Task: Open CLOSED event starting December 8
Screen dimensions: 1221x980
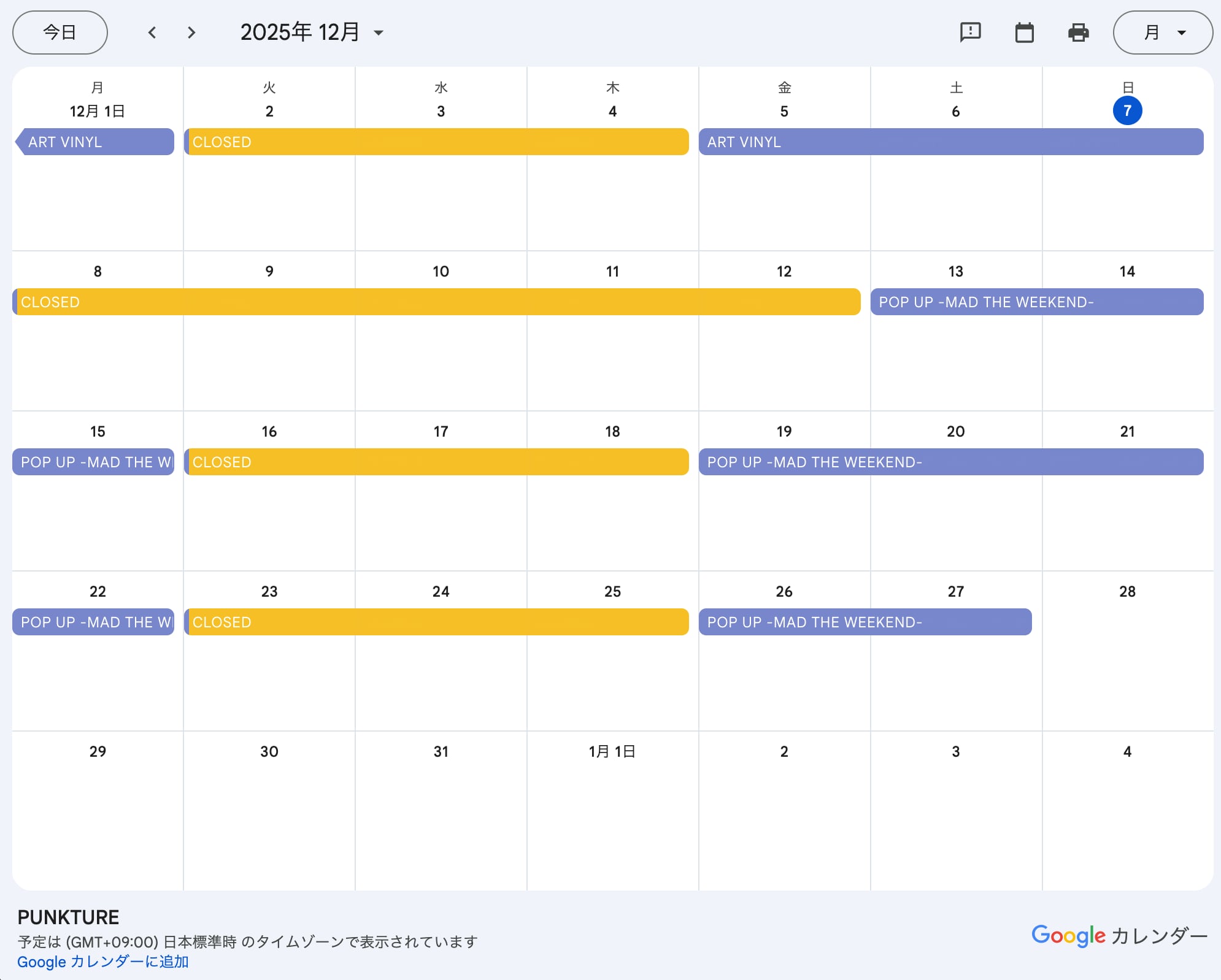Action: point(436,302)
